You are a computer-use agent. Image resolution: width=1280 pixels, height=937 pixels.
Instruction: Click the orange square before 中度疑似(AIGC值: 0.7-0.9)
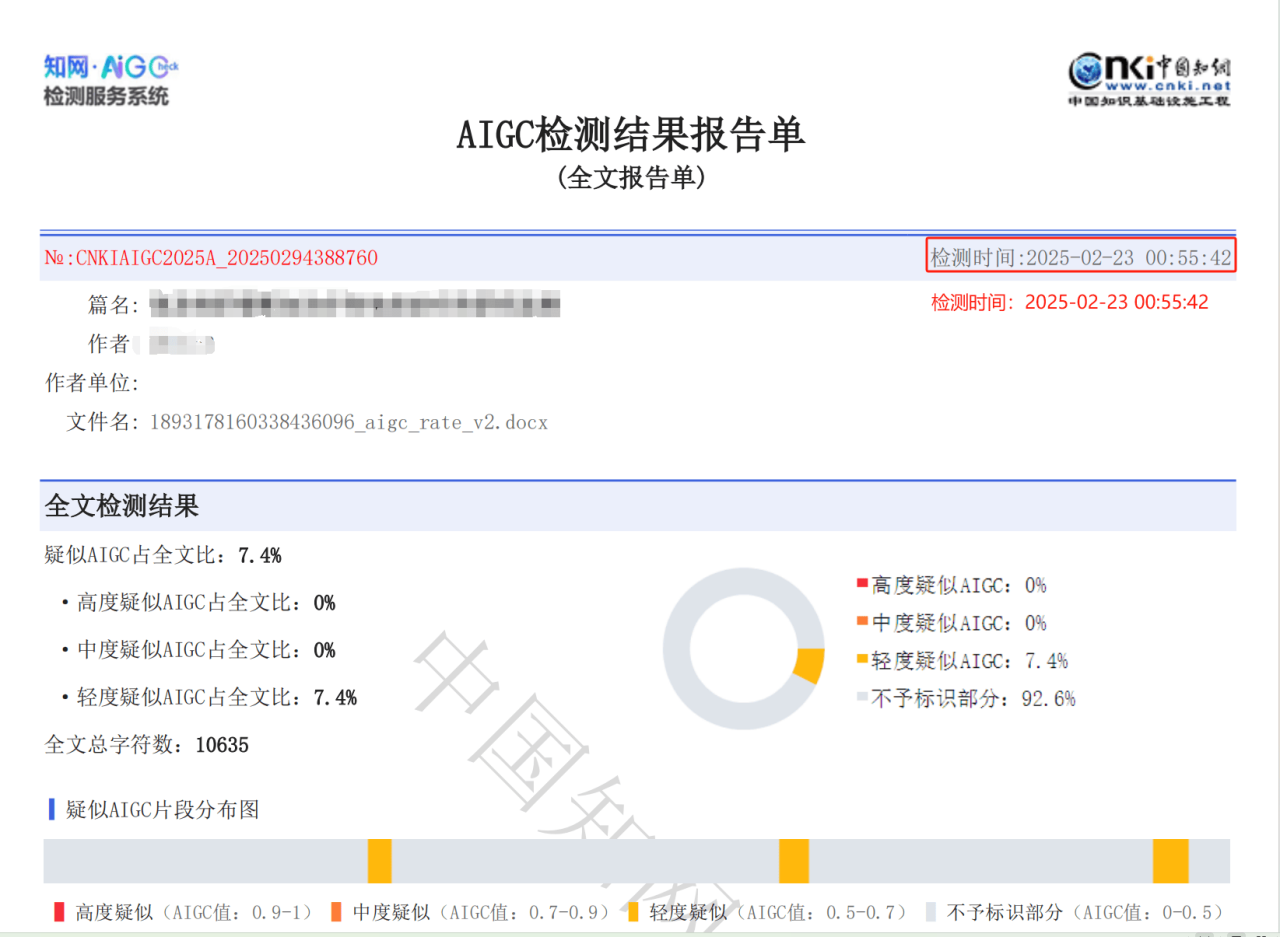pos(336,911)
